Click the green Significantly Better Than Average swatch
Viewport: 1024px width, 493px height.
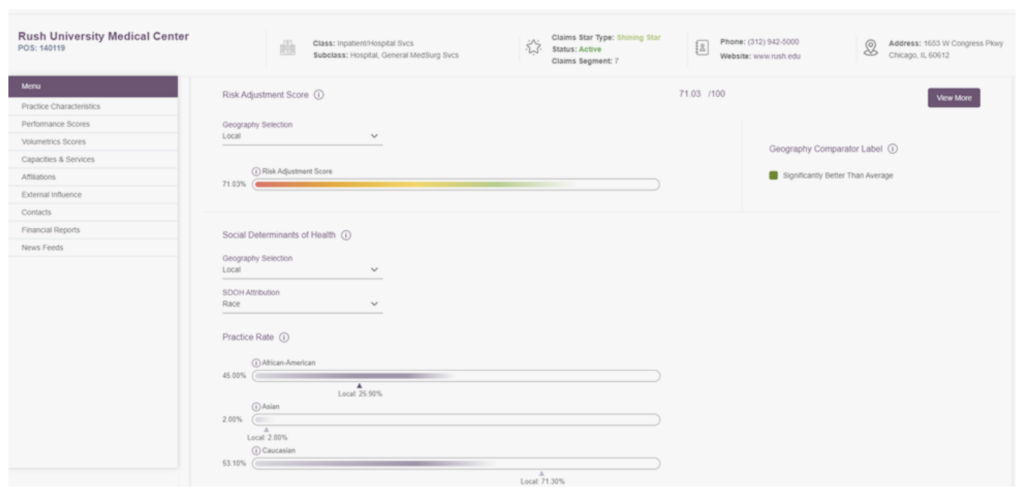(773, 176)
